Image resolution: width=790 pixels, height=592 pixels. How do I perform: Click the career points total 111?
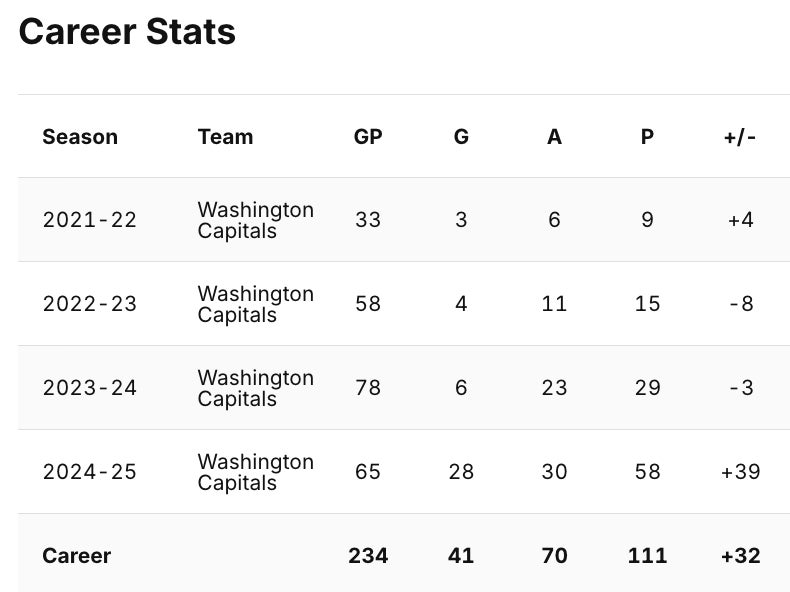[647, 556]
